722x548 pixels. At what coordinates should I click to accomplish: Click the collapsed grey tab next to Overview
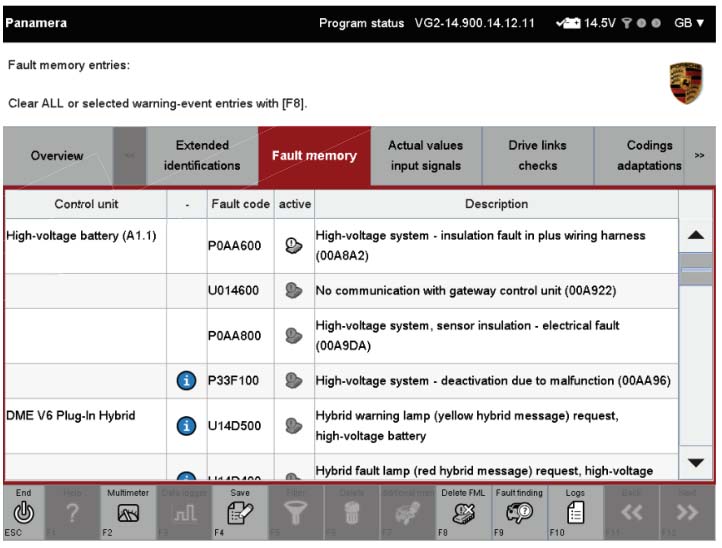[x=130, y=155]
